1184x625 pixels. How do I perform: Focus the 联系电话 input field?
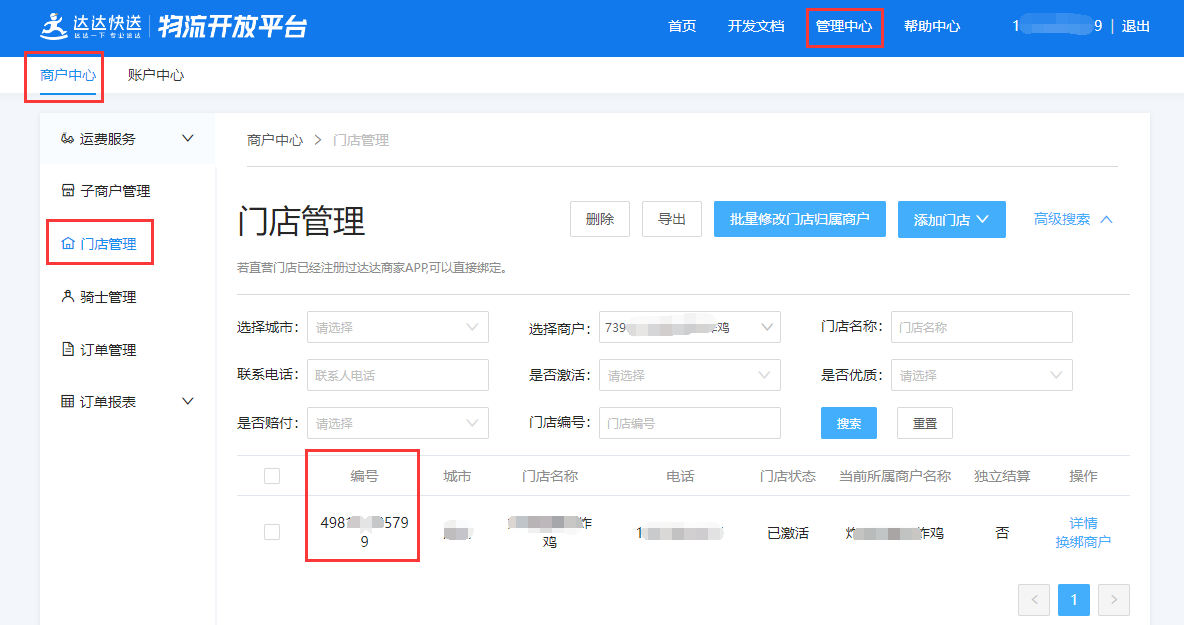(398, 375)
